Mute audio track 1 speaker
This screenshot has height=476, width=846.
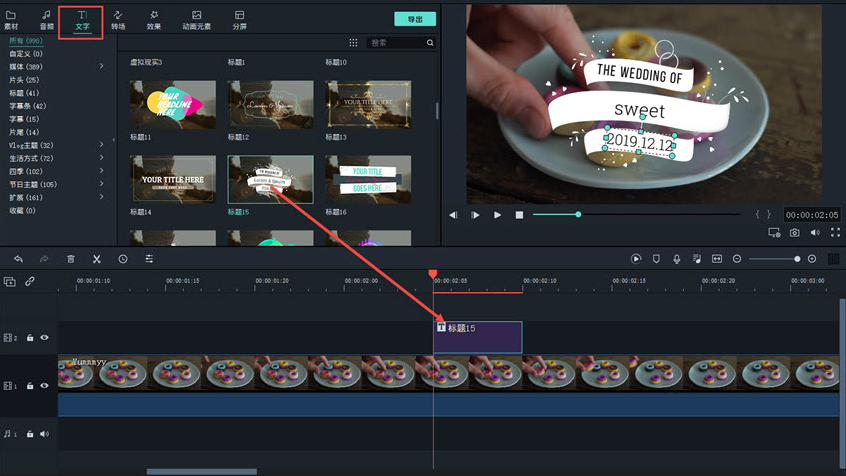(44, 433)
